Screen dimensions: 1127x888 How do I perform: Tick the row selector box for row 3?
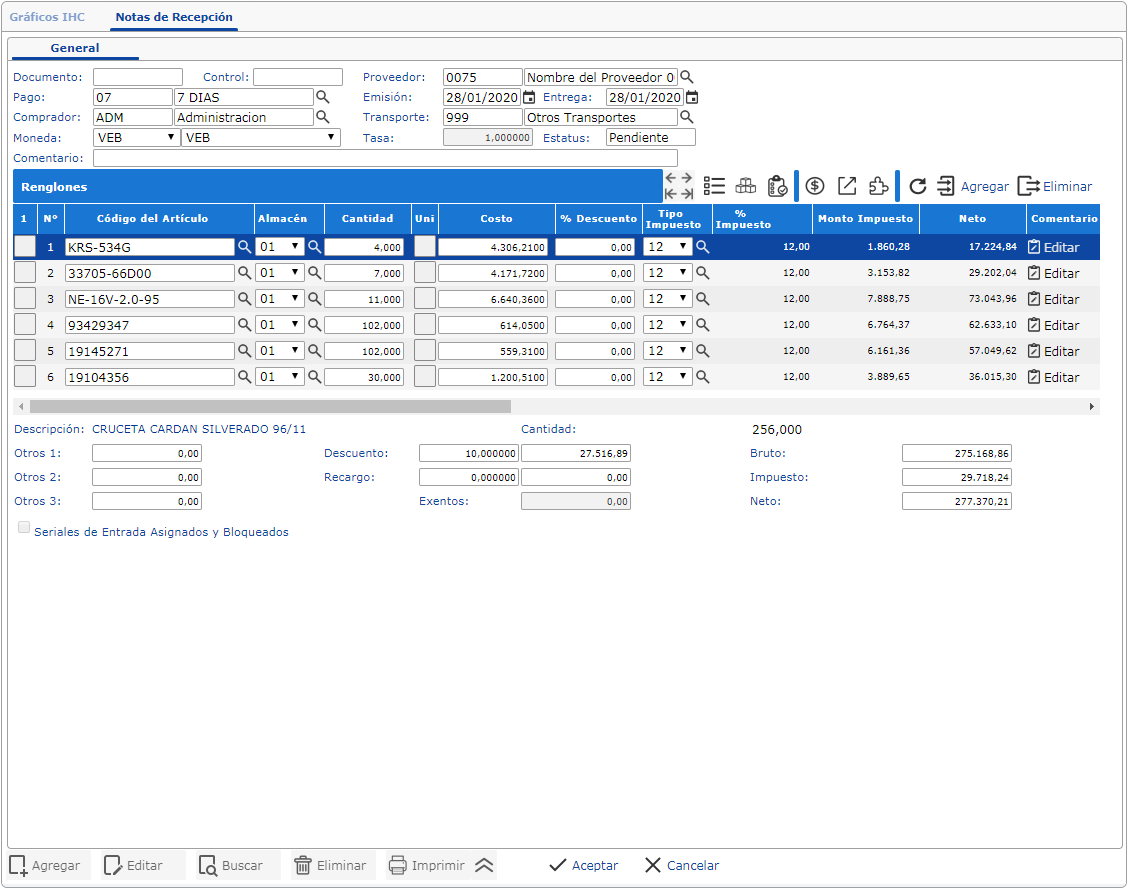pos(24,299)
